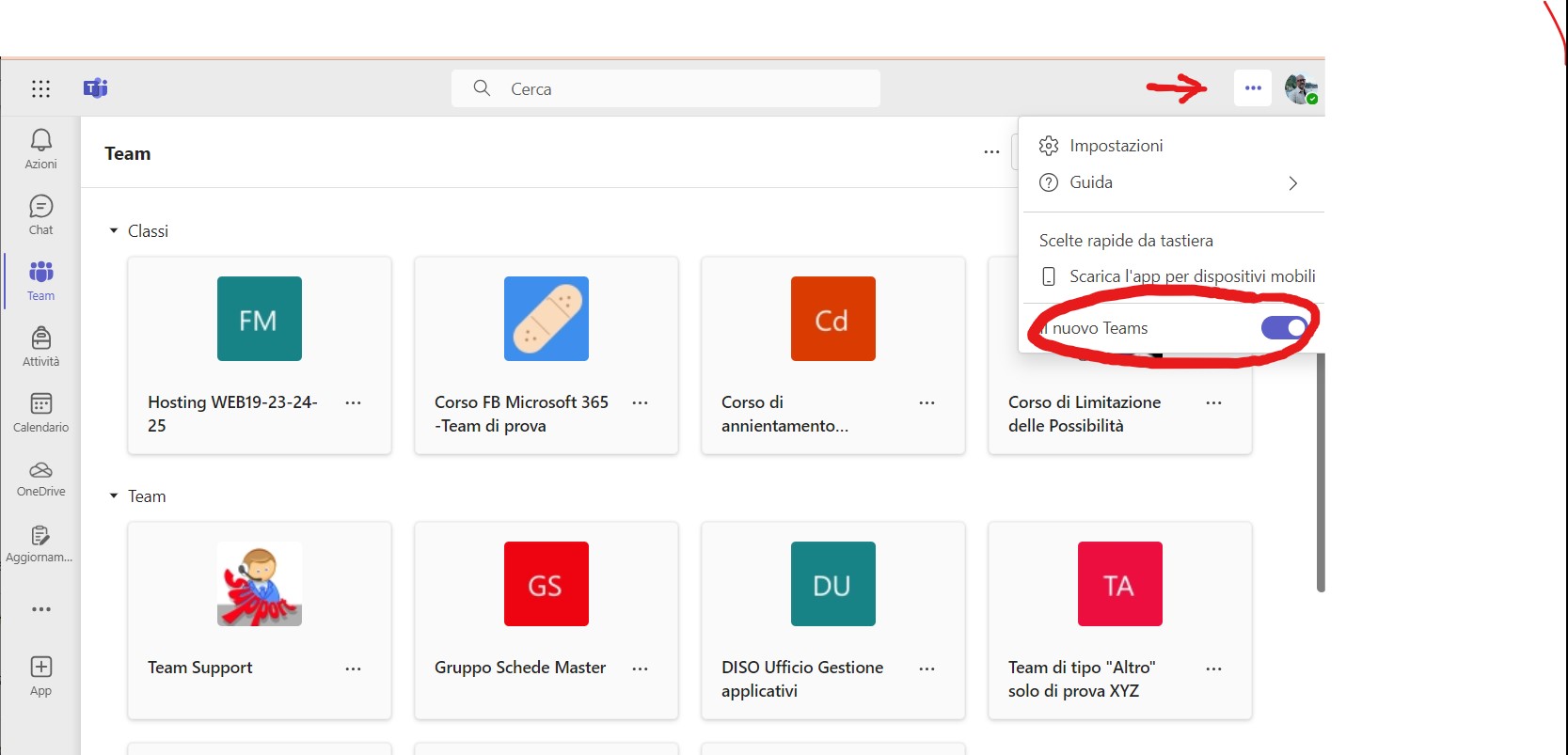Open Team page header more options
This screenshot has height=755, width=1568.
(x=991, y=151)
